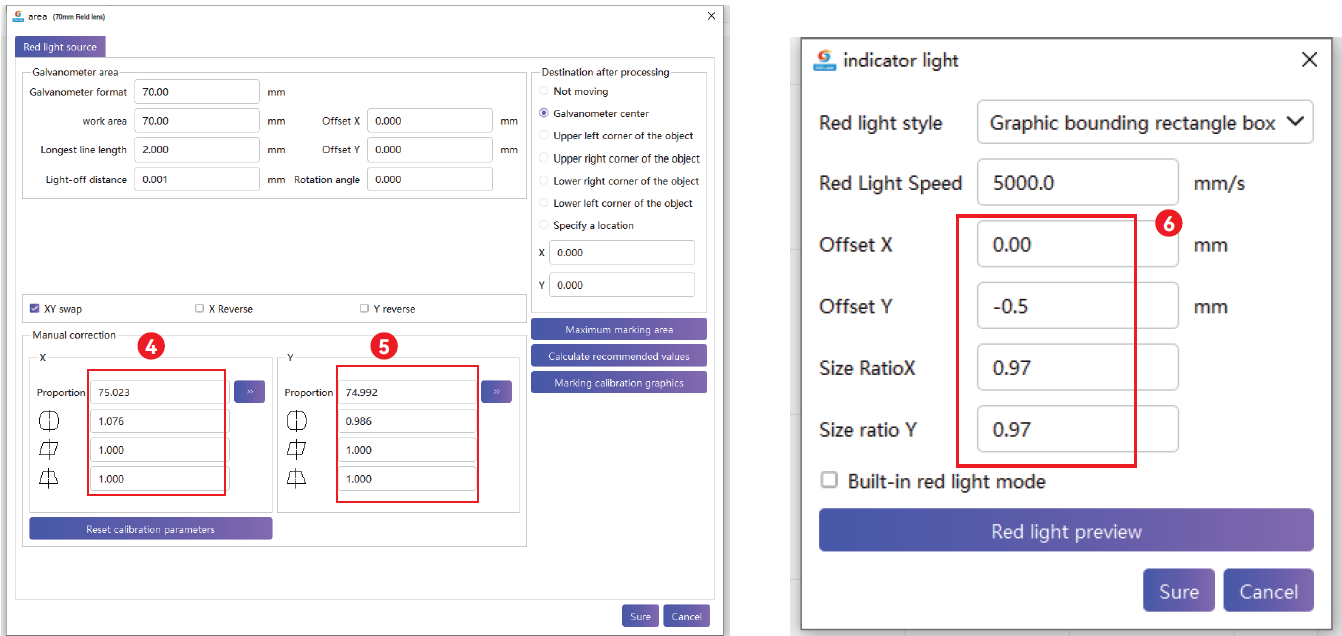
Task: Click the Red light preview button
Action: tap(1066, 531)
